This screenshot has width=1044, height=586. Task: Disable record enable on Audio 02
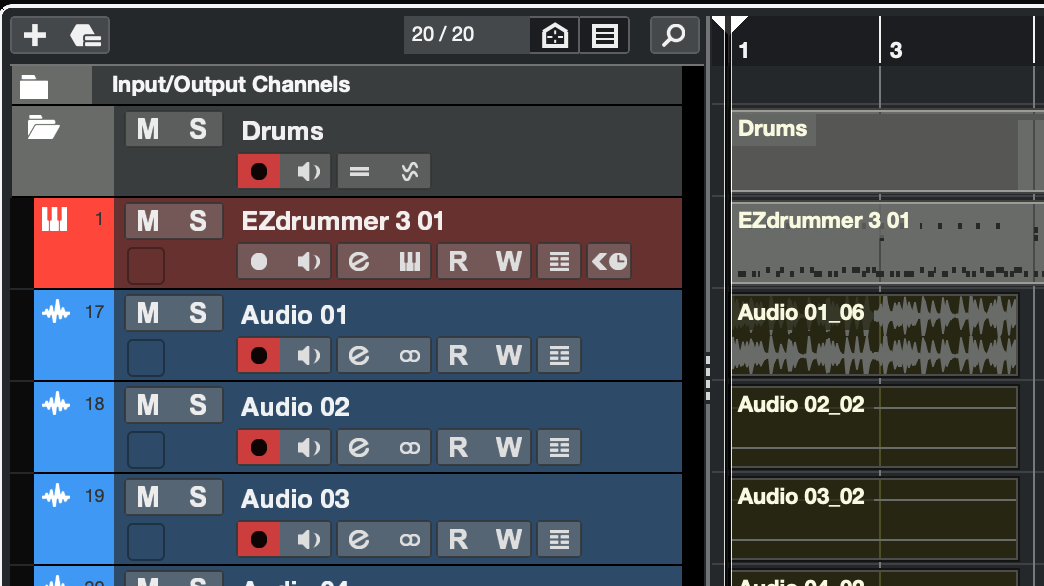coord(259,447)
